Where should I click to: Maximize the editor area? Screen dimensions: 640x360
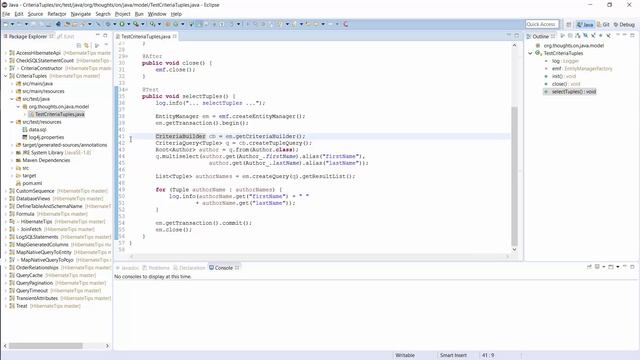pos(517,36)
